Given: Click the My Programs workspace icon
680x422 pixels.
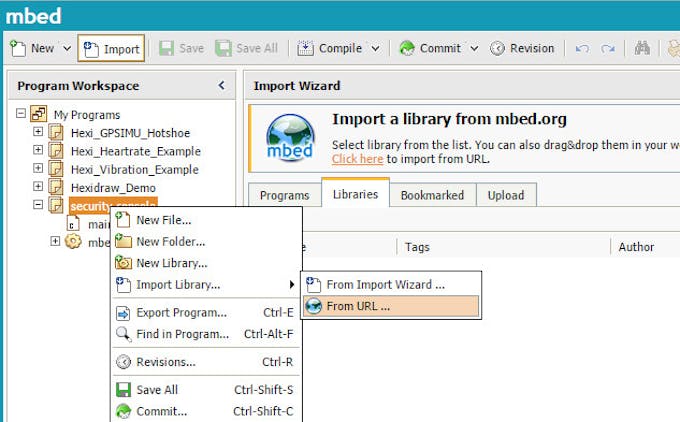Looking at the screenshot, I should tap(39, 114).
